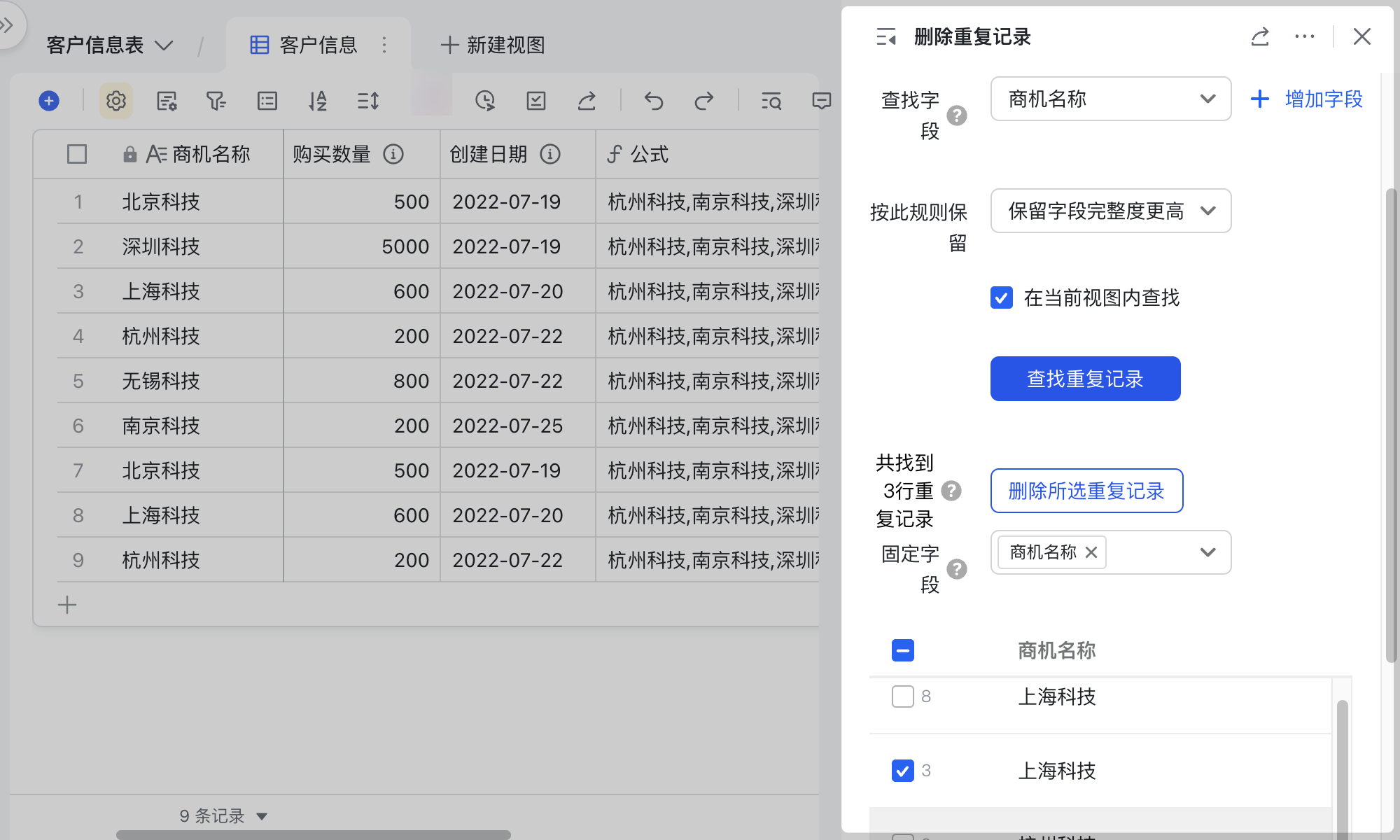The image size is (1400, 840).
Task: Open info icon on 购买数量 column
Action: tap(393, 154)
